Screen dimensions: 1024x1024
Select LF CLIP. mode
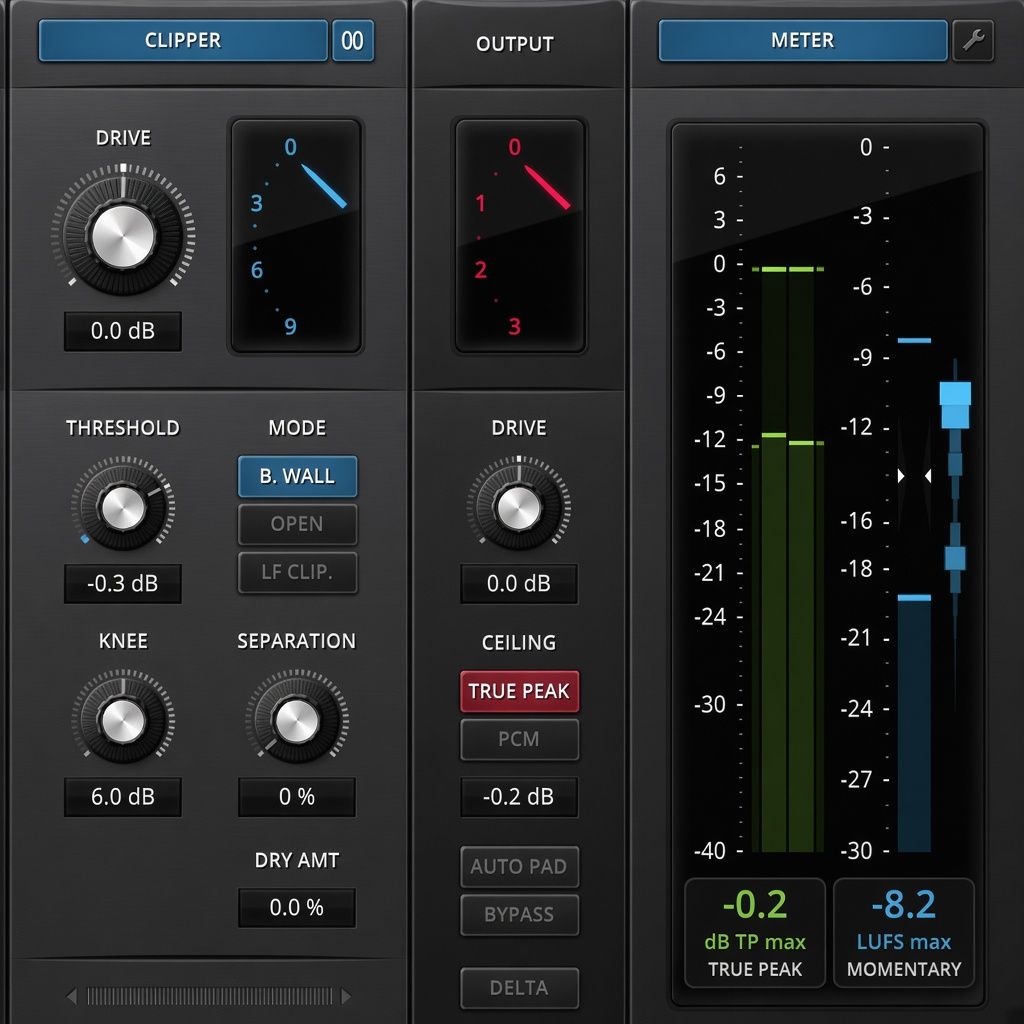click(297, 572)
